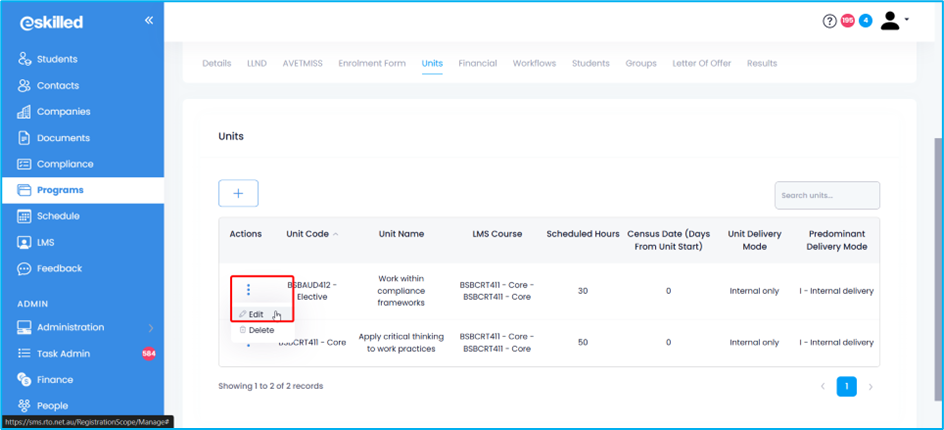This screenshot has height=430, width=944.
Task: Expand the Administration submenu arrow
Action: click(x=151, y=328)
